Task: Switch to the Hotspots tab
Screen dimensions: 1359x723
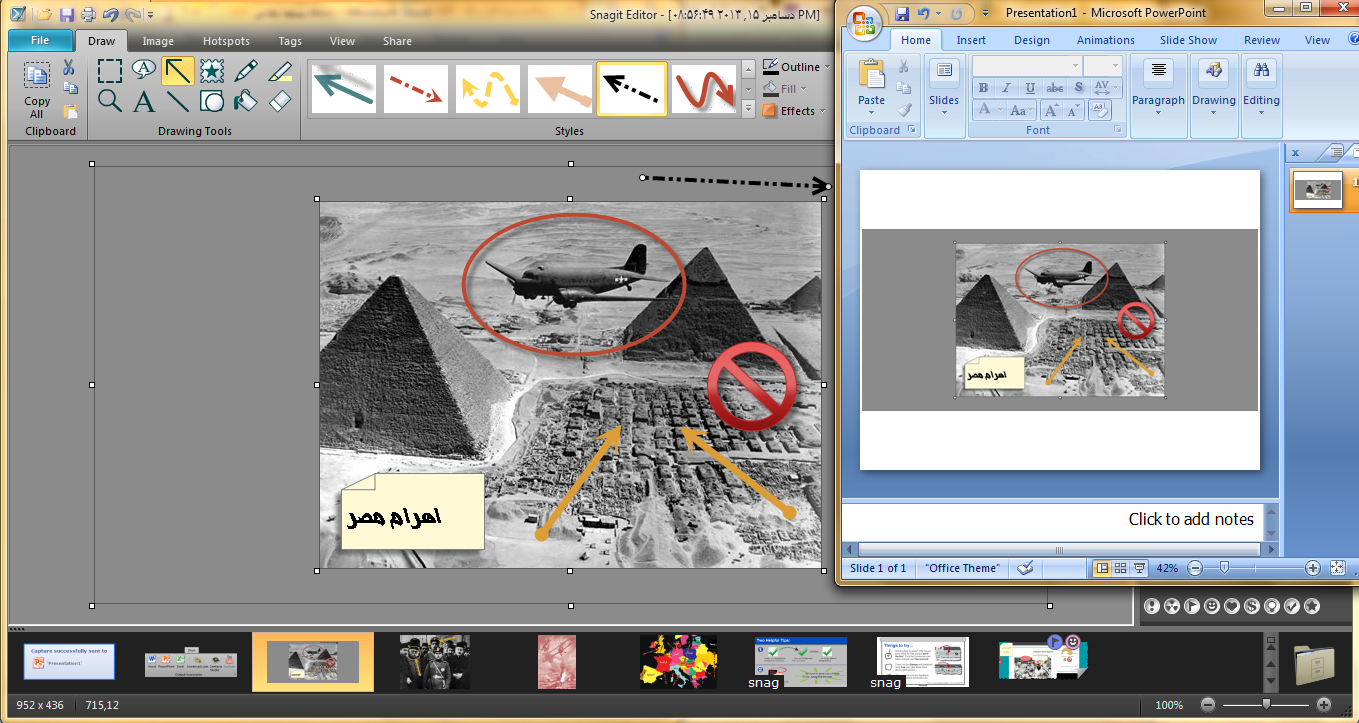Action: pos(226,41)
